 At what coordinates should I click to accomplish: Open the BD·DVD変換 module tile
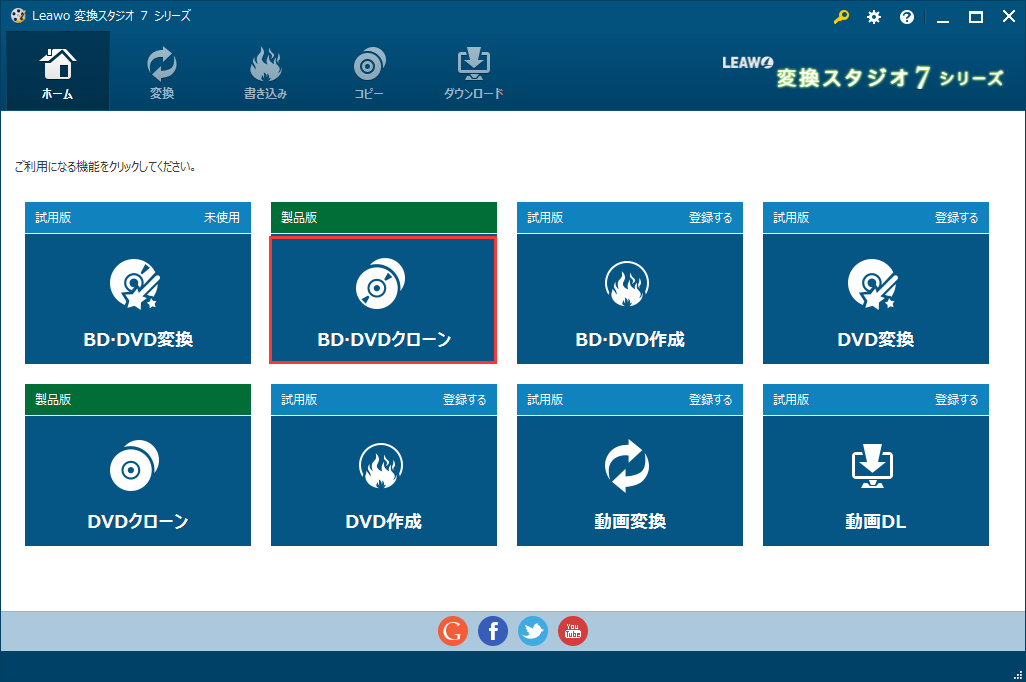point(138,299)
